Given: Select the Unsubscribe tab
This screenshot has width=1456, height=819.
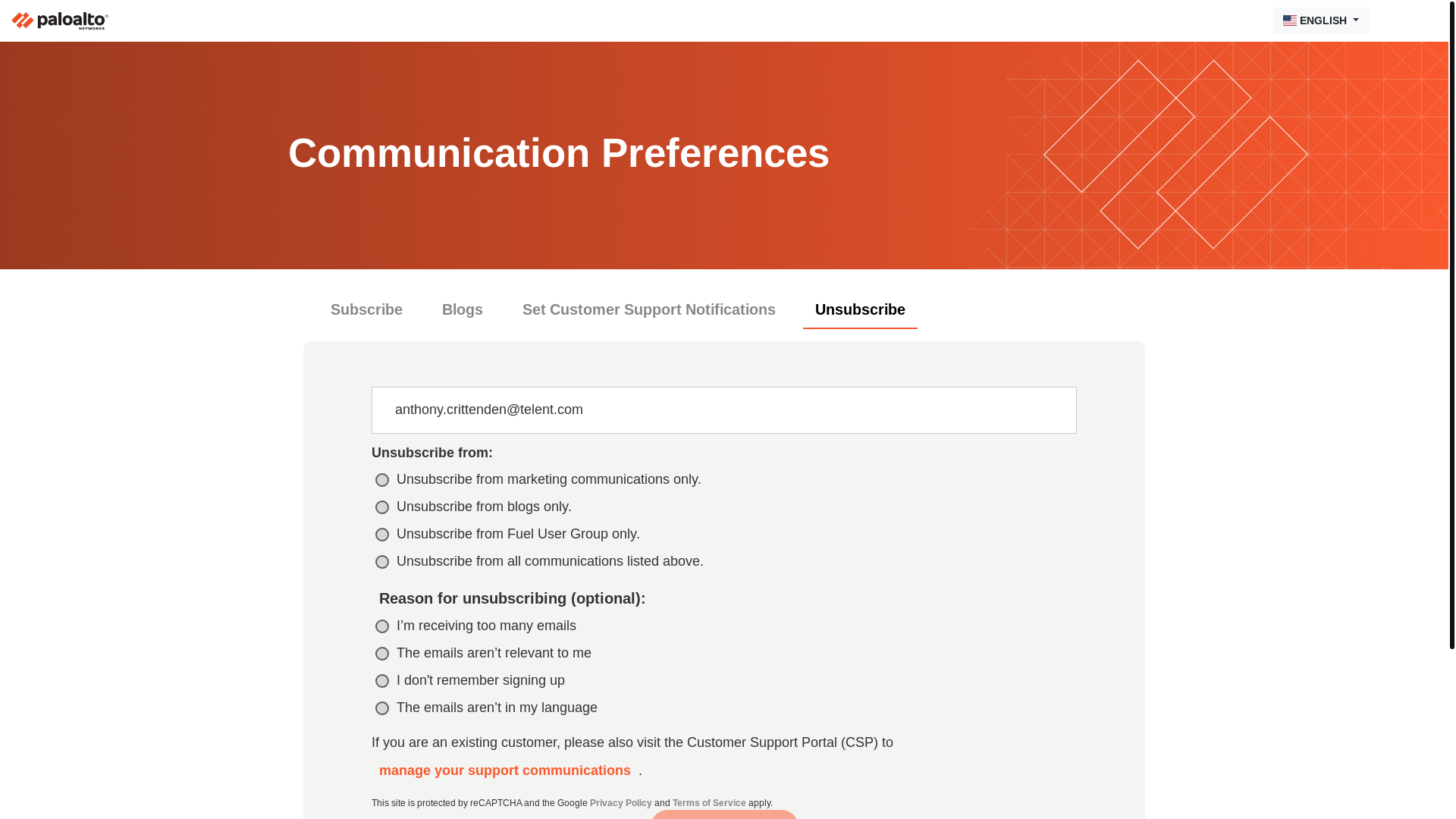Looking at the screenshot, I should click(860, 309).
